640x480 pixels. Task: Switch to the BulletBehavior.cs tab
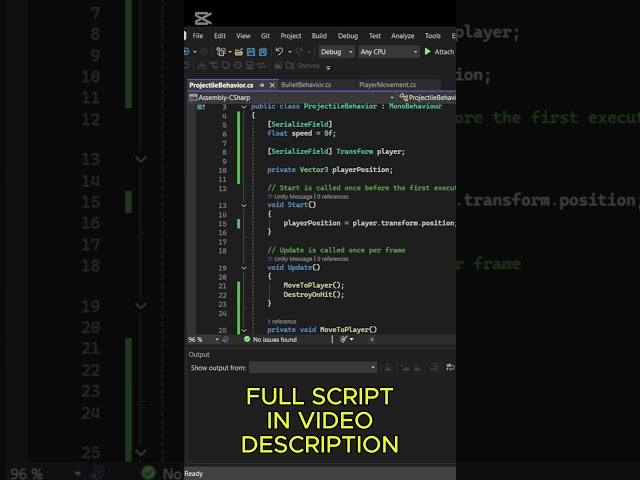306,85
